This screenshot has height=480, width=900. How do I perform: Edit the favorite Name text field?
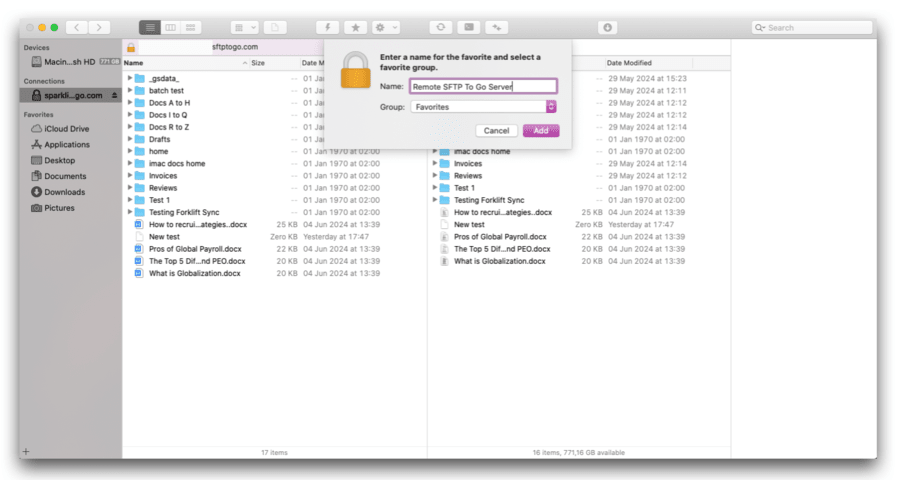[x=483, y=86]
